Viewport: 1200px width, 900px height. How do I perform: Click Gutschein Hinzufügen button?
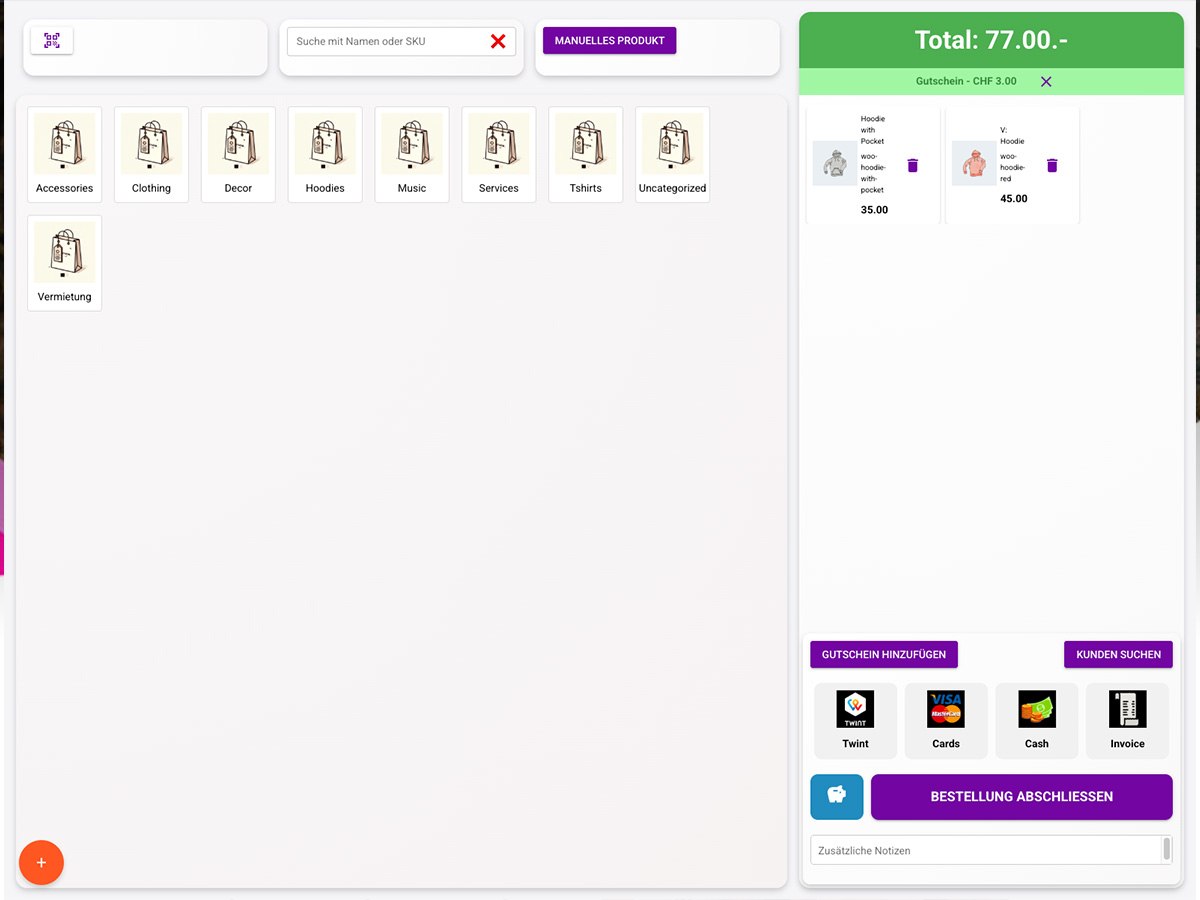pos(884,654)
